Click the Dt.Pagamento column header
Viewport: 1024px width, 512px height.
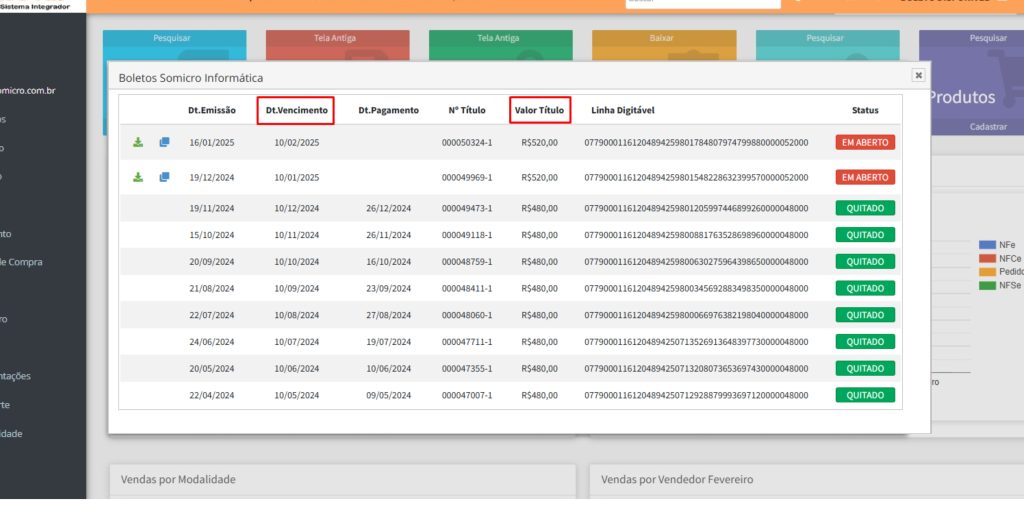(x=389, y=110)
